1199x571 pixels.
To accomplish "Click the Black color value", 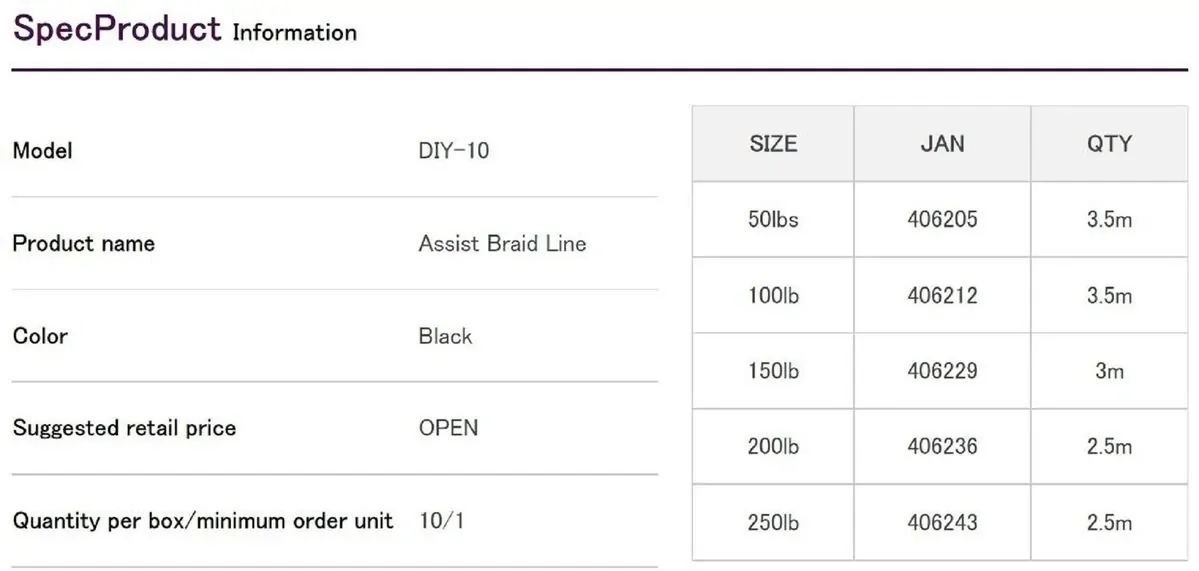I will 445,336.
